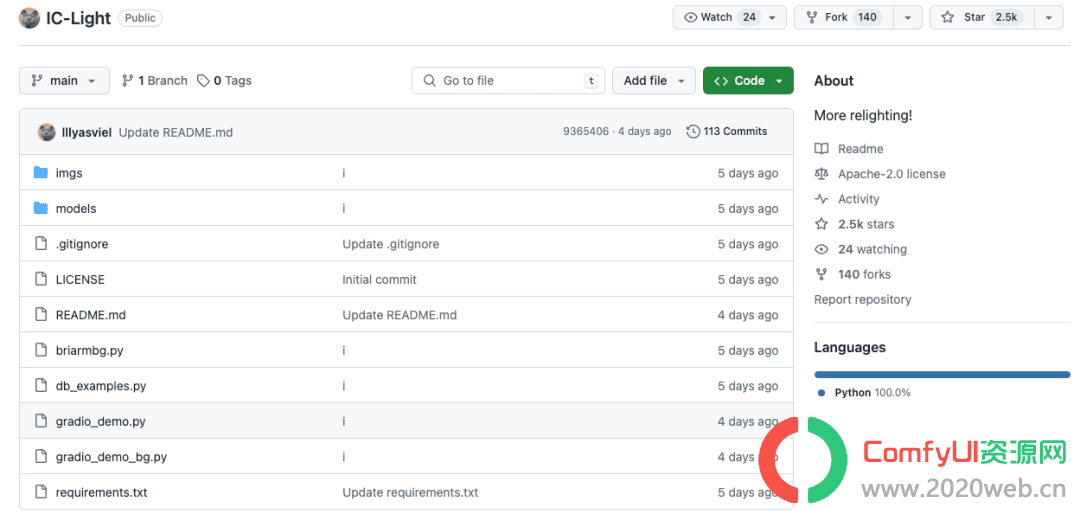The width and height of the screenshot is (1080, 514).
Task: View the 113 Commits history
Action: pos(727,131)
